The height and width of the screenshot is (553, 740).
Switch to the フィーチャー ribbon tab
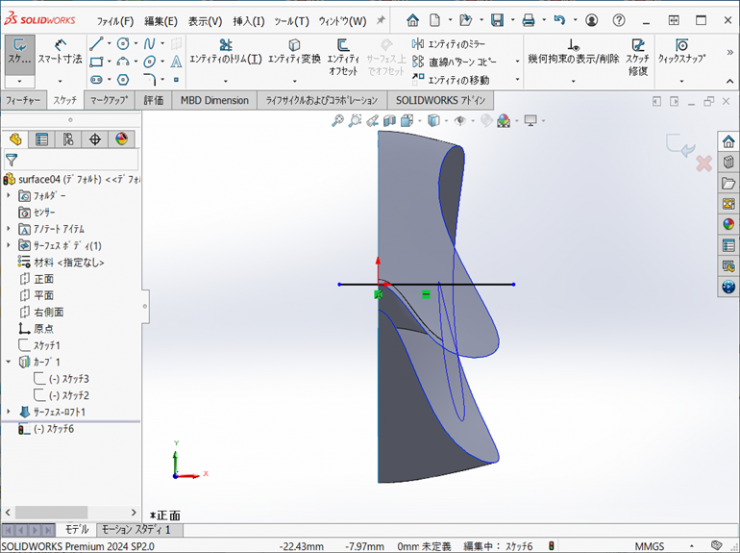[23, 100]
